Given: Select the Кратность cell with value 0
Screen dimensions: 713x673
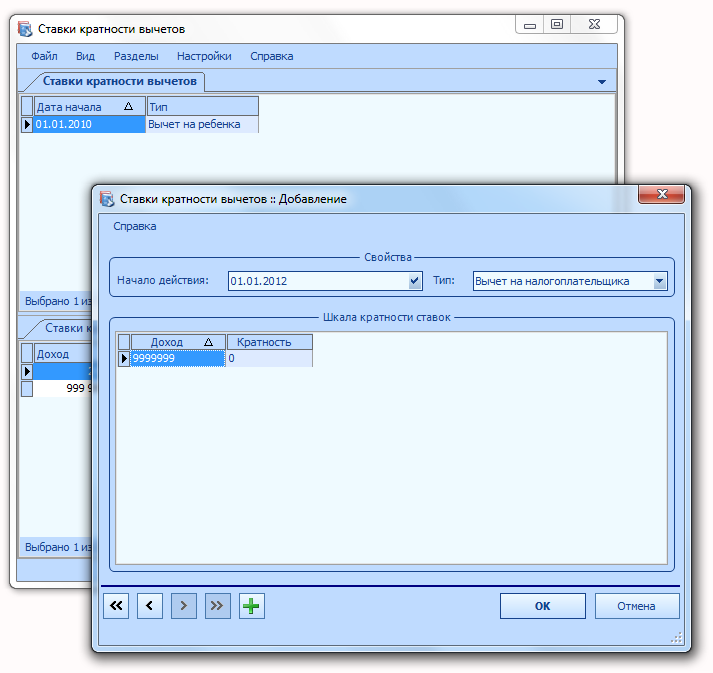Looking at the screenshot, I should 270,358.
